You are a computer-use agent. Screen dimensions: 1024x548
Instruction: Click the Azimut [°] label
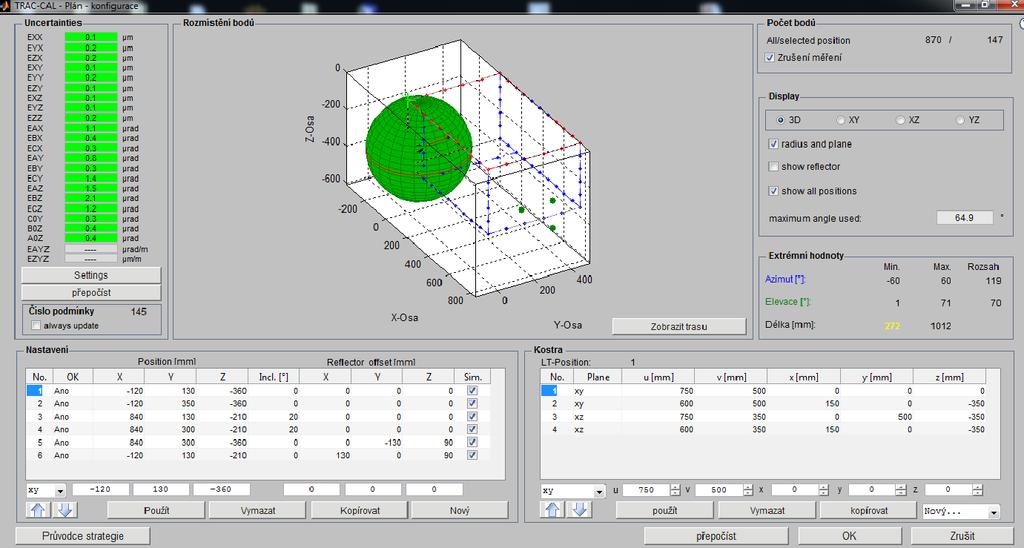point(785,280)
